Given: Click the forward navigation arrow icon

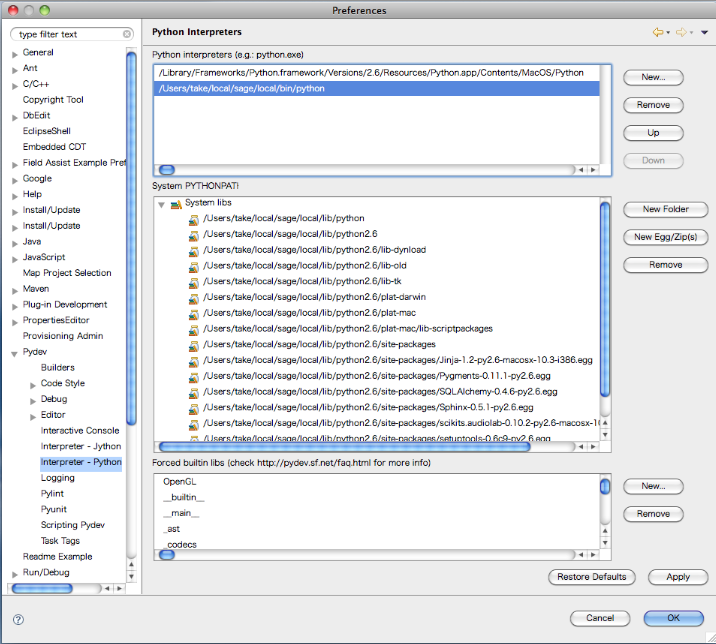Looking at the screenshot, I should click(681, 33).
